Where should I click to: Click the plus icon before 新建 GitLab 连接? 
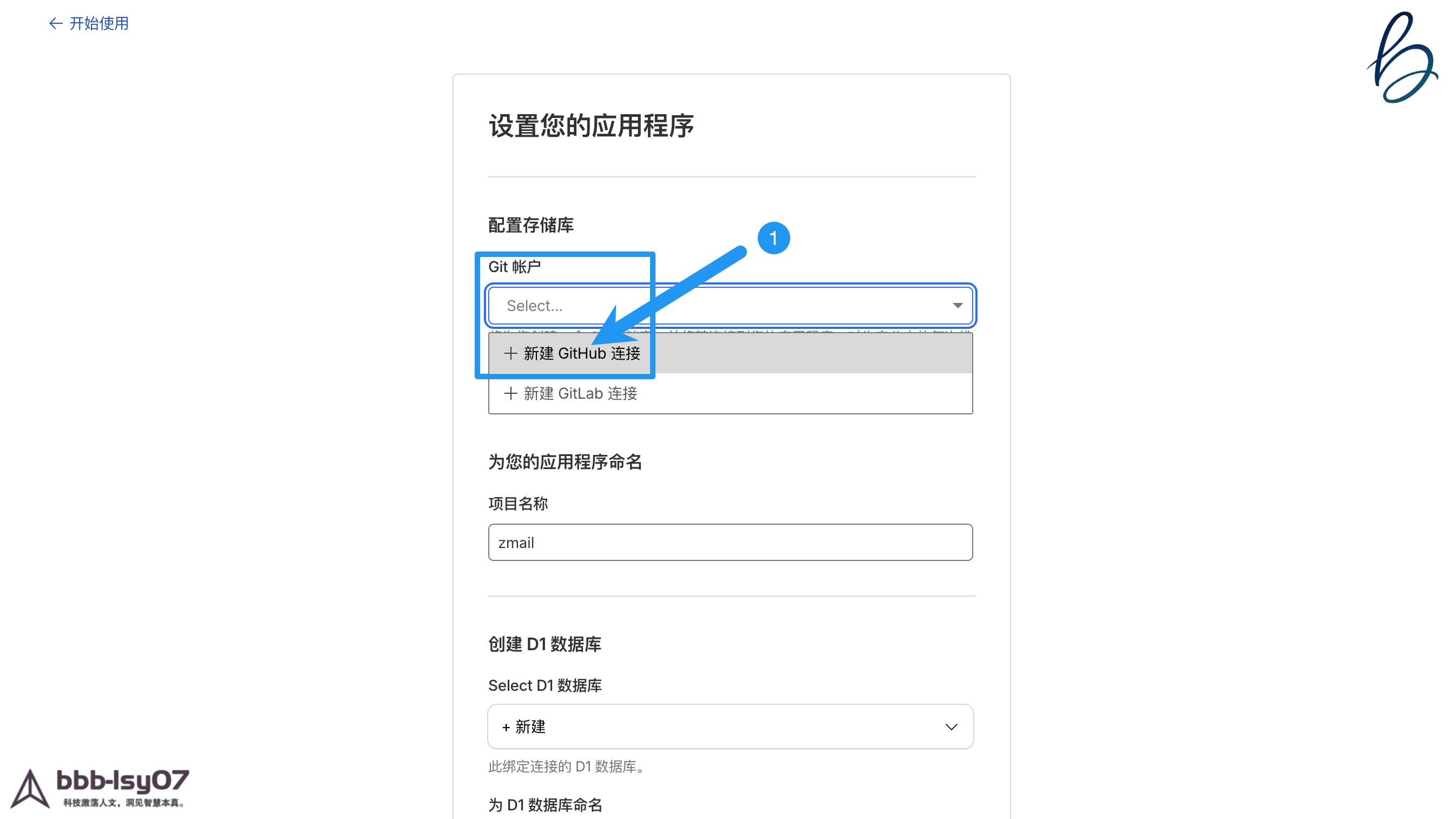point(510,394)
